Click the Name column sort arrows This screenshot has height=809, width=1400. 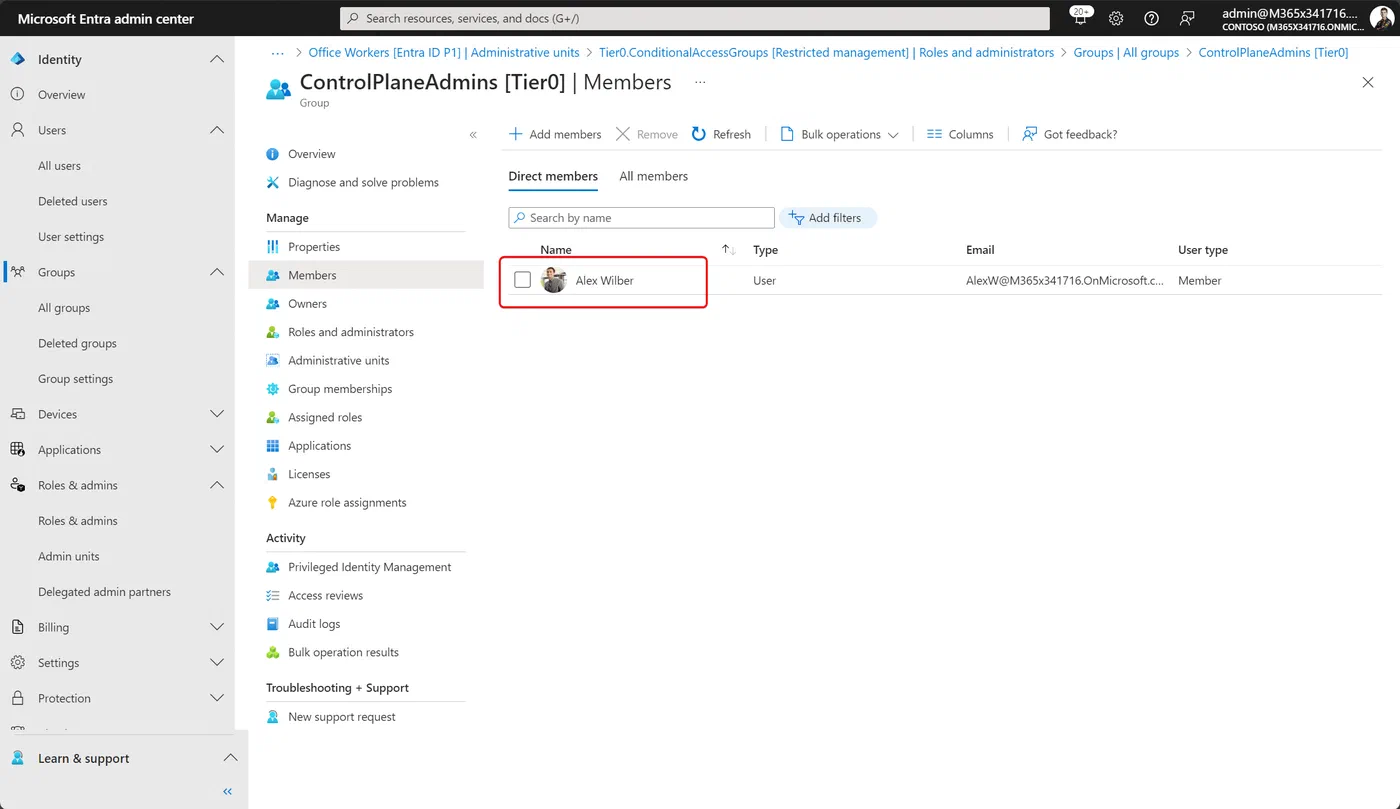729,250
